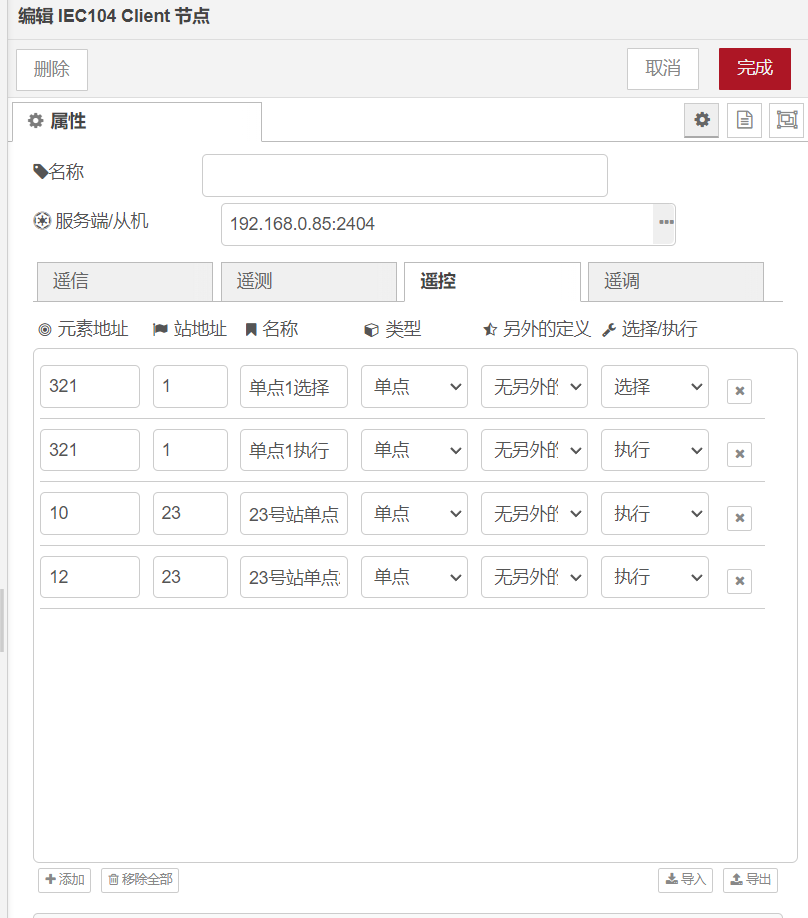Select the properties gear icon
Screen dimensions: 808x918
pyautogui.click(x=701, y=120)
